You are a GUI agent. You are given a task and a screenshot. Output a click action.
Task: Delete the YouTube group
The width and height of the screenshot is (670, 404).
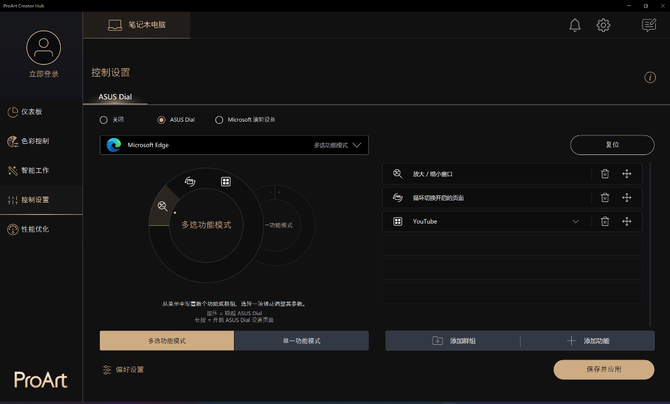pyautogui.click(x=605, y=221)
